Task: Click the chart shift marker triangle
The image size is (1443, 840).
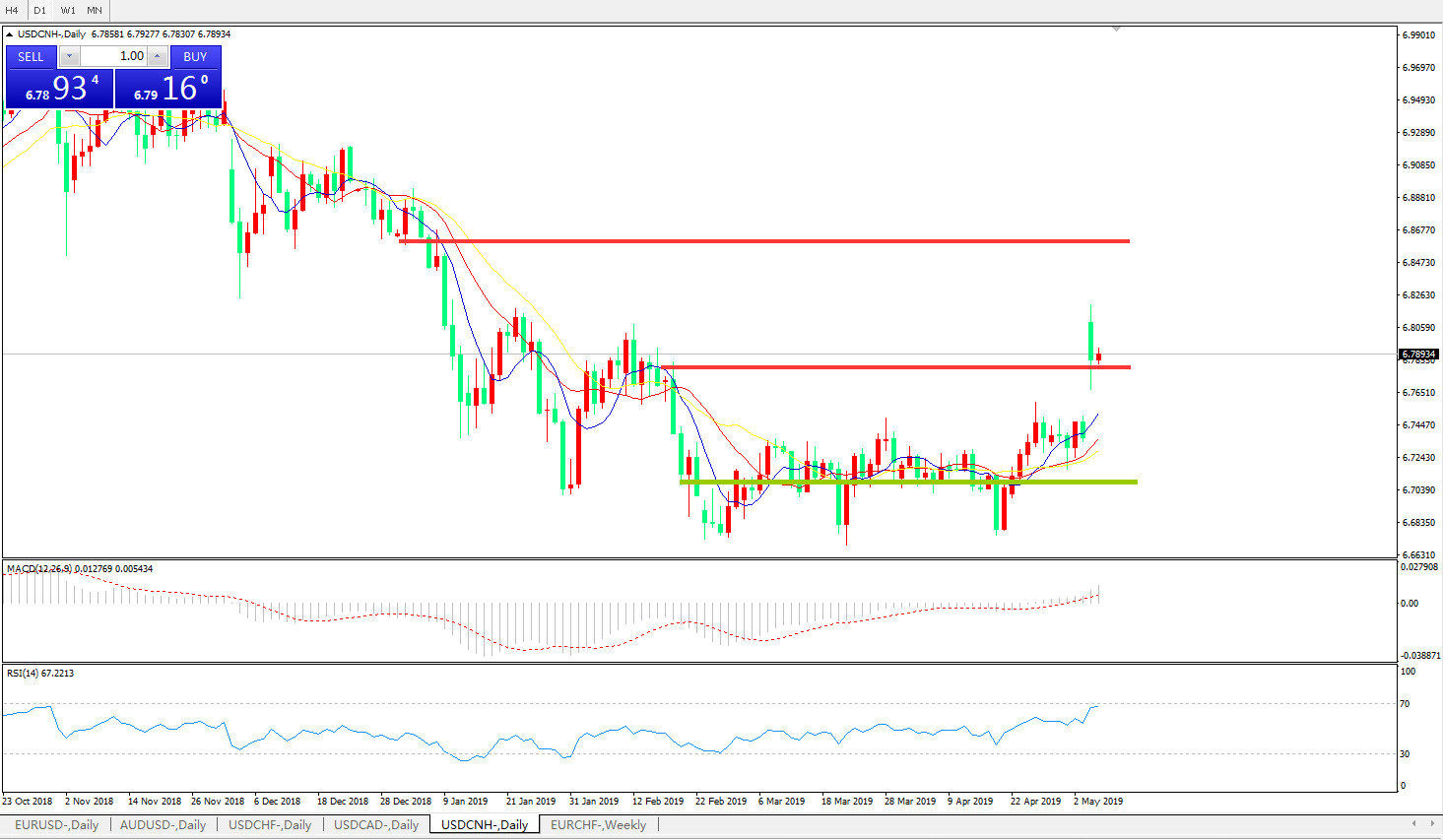Action: (x=1116, y=30)
